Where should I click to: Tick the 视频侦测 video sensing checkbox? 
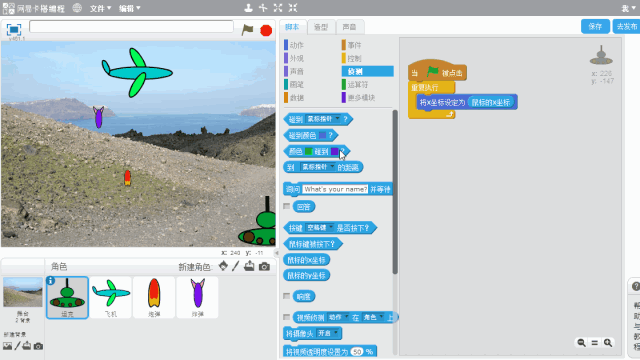click(x=287, y=317)
